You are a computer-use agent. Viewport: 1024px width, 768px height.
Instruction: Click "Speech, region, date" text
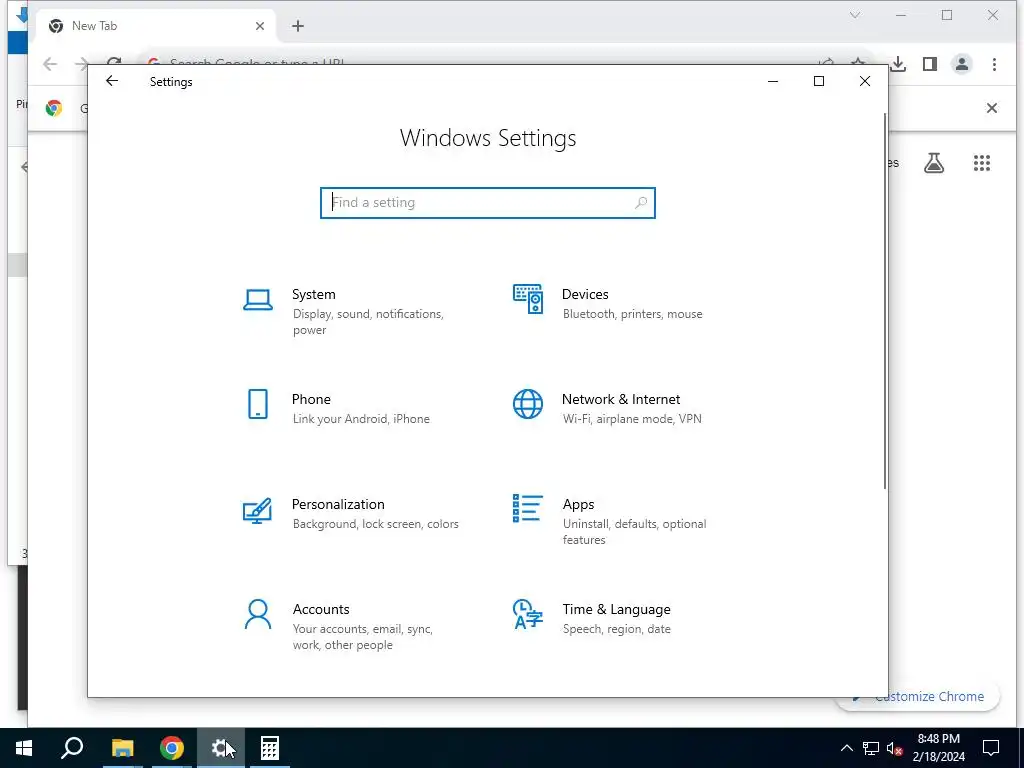[x=616, y=630]
